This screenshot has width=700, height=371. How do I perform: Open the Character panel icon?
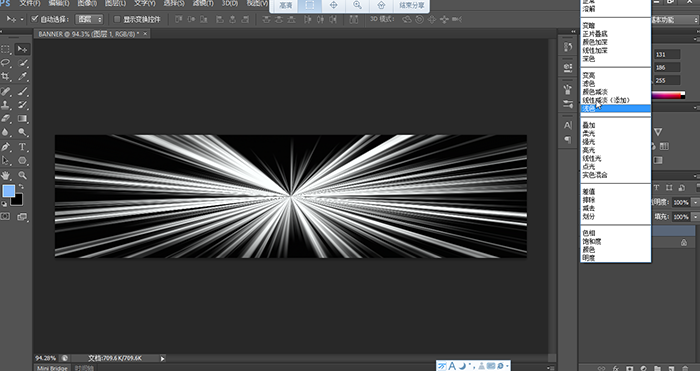pyautogui.click(x=568, y=125)
